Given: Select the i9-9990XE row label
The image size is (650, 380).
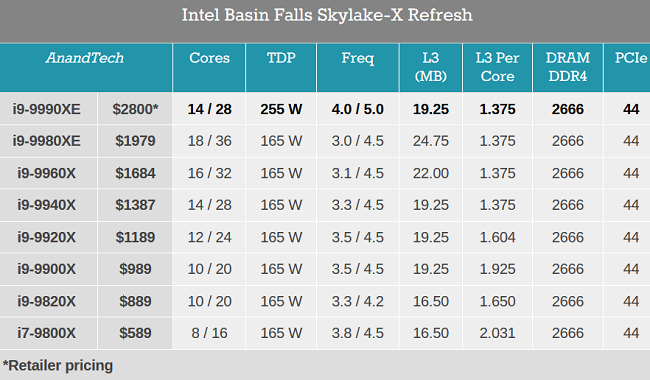Looking at the screenshot, I should 47,109.
